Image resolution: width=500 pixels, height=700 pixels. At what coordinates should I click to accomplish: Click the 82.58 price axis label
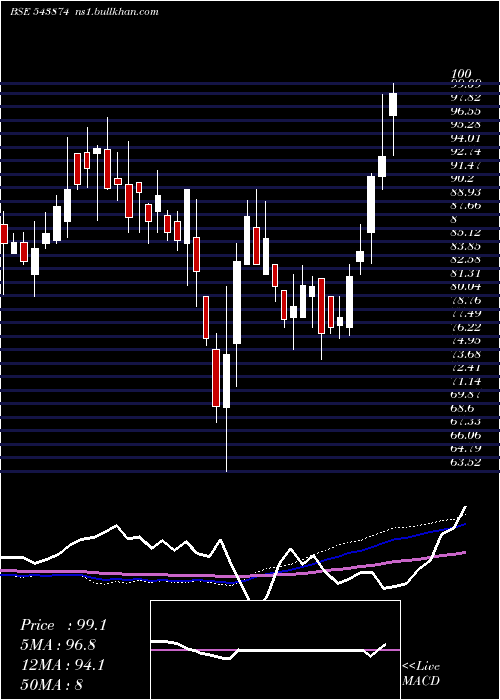coord(465,259)
